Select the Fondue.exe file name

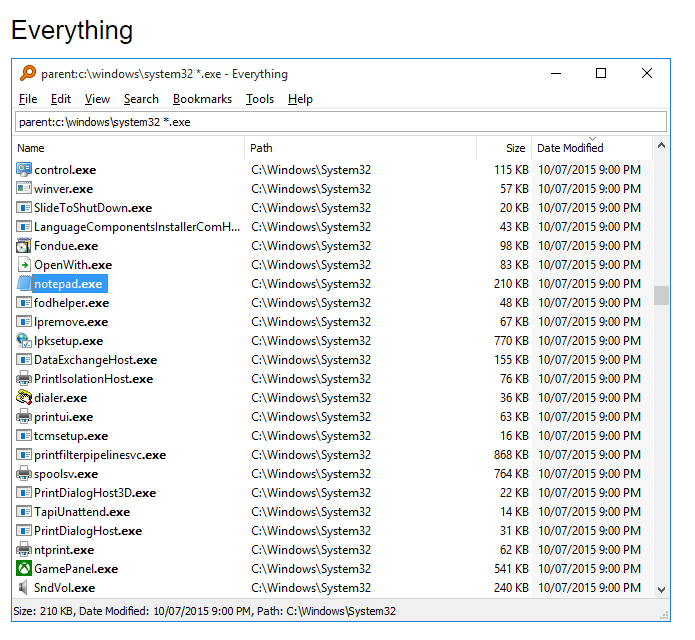(66, 246)
